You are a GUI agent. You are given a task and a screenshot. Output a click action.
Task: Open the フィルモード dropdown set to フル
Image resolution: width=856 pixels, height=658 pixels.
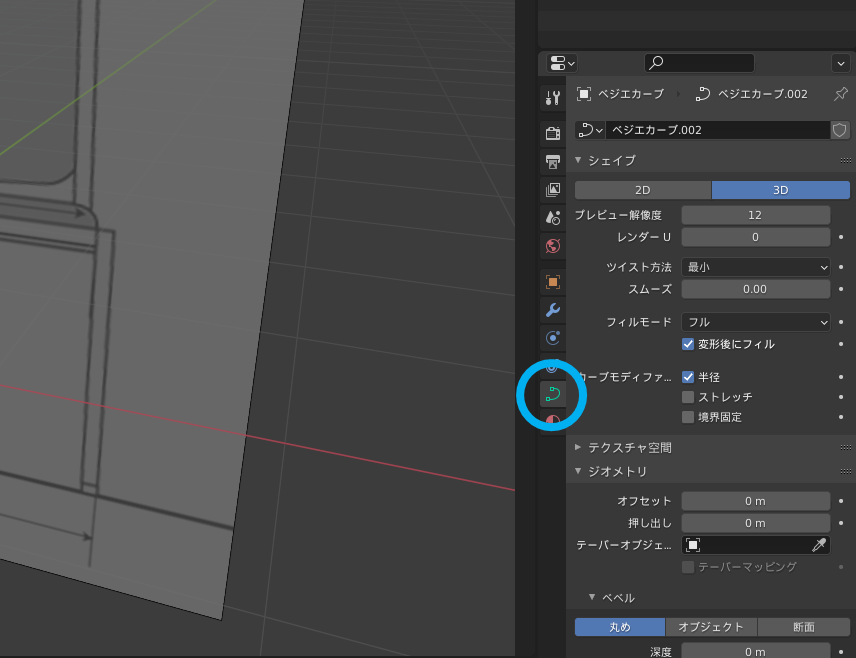(x=756, y=322)
